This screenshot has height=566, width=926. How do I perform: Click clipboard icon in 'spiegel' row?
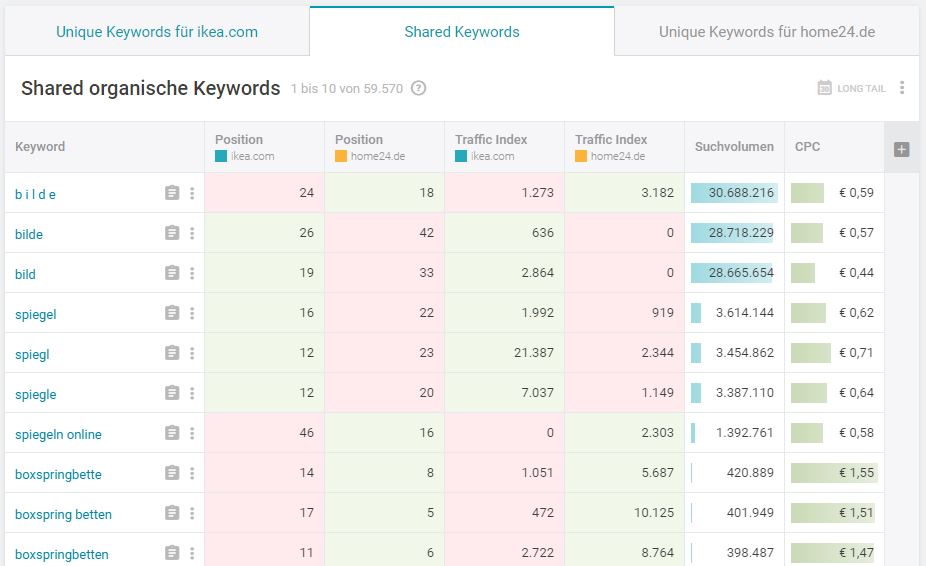click(x=172, y=313)
